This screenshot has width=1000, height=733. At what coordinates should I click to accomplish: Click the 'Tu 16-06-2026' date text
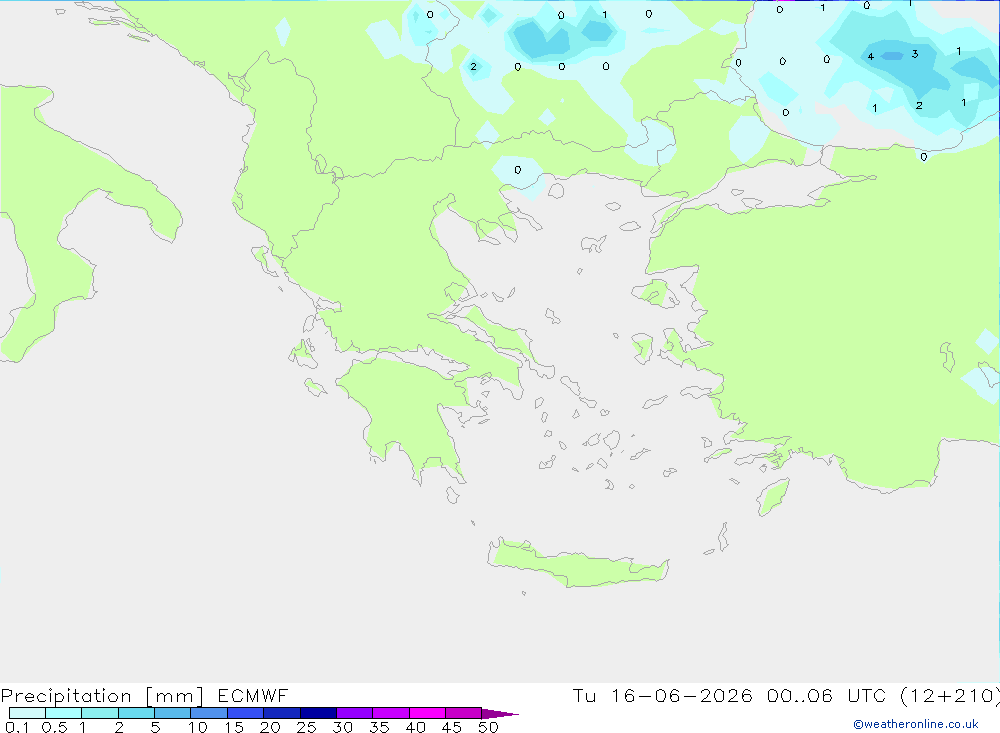[662, 695]
